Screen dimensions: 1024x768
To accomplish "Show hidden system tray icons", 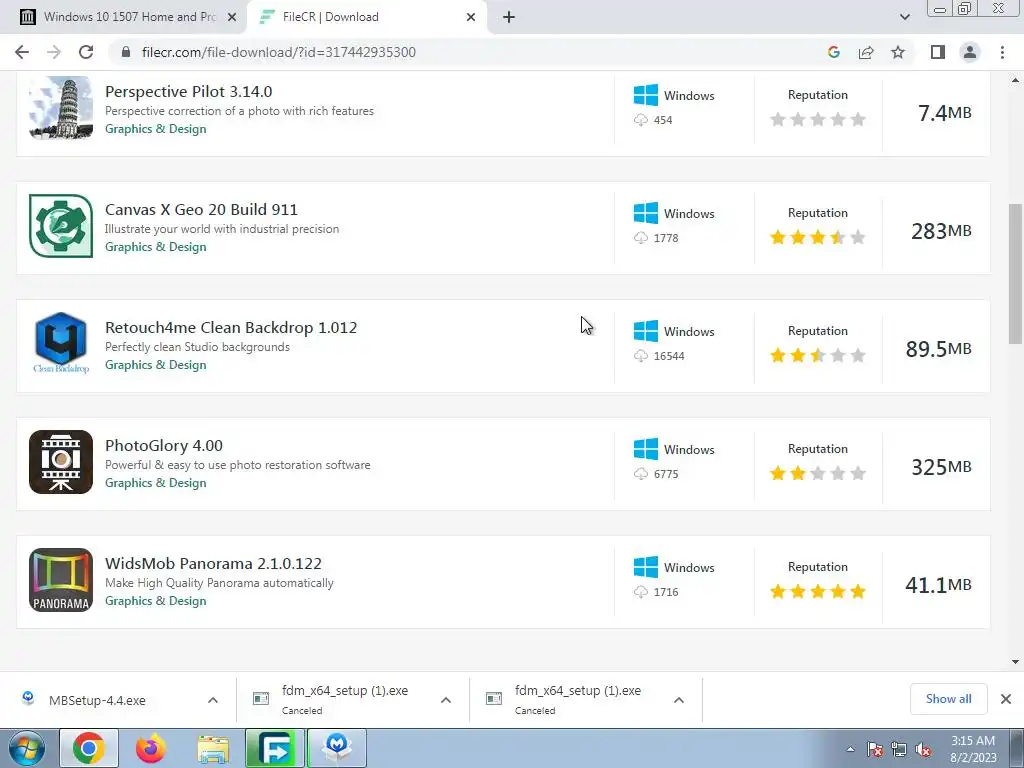I will click(x=850, y=749).
